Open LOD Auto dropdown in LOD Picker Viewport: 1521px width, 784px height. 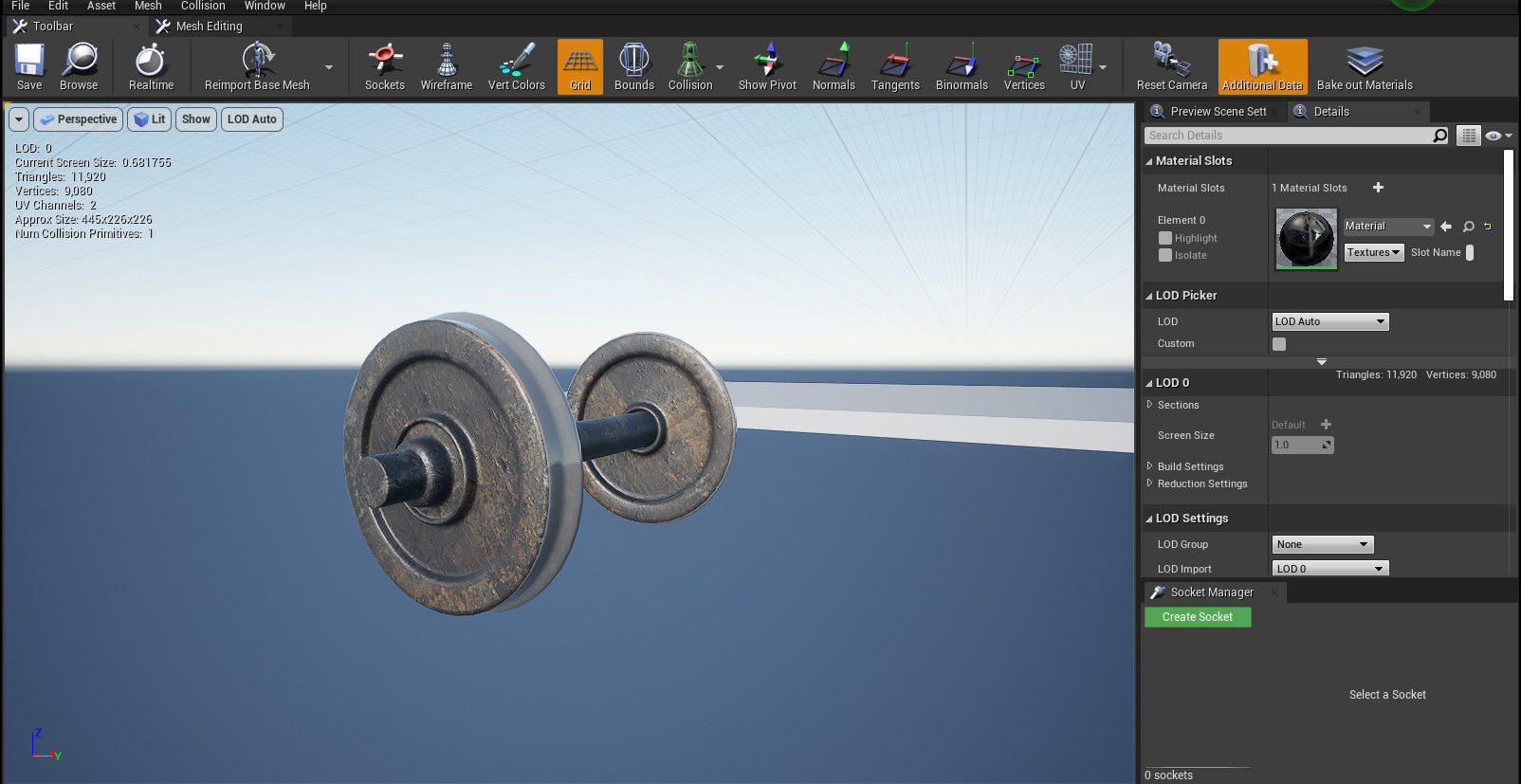point(1330,321)
